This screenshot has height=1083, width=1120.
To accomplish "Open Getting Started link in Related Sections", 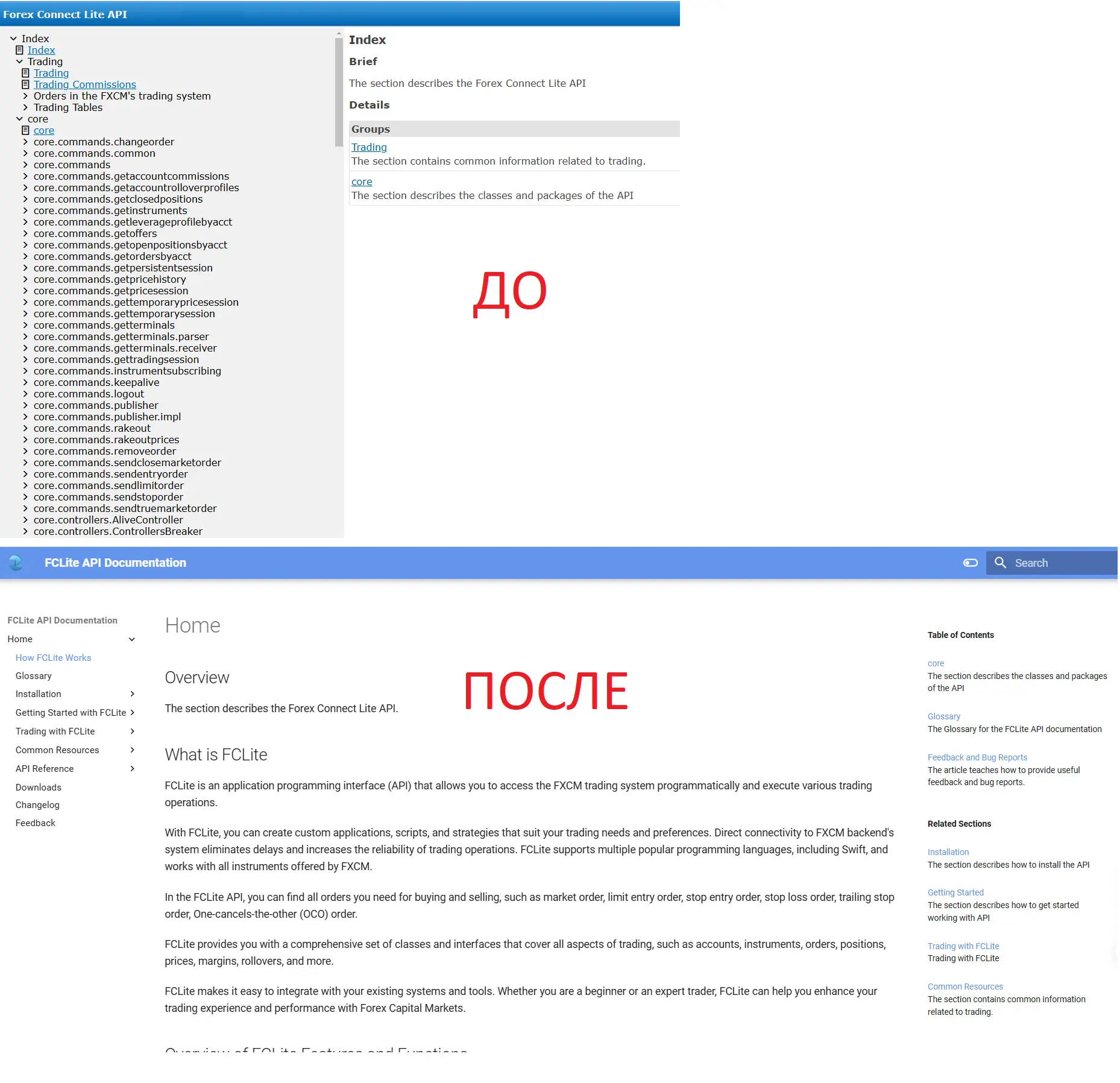I will pyautogui.click(x=955, y=892).
